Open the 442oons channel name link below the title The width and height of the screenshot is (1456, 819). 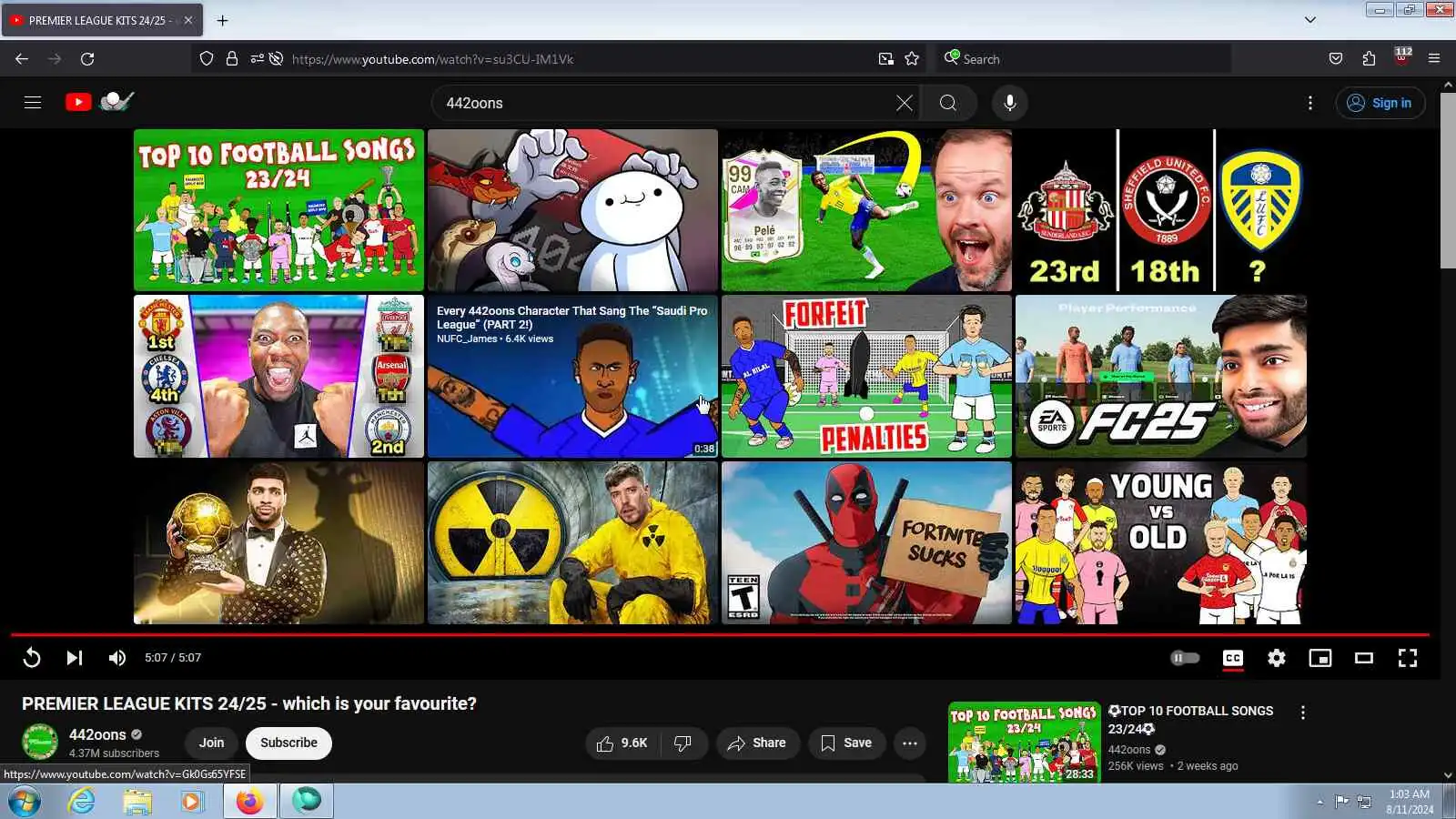[97, 735]
